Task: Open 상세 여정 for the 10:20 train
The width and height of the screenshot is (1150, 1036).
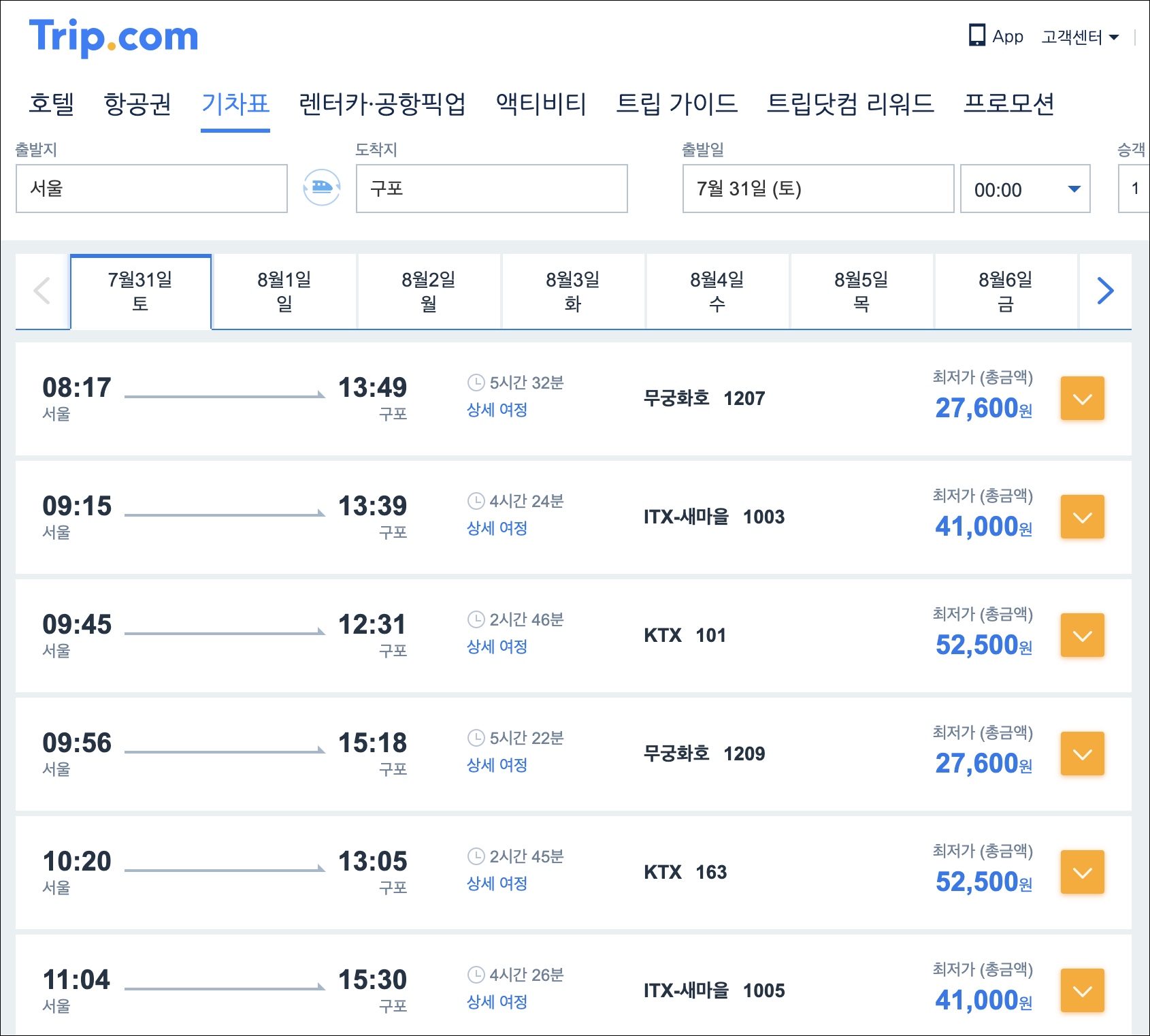Action: pyautogui.click(x=497, y=884)
